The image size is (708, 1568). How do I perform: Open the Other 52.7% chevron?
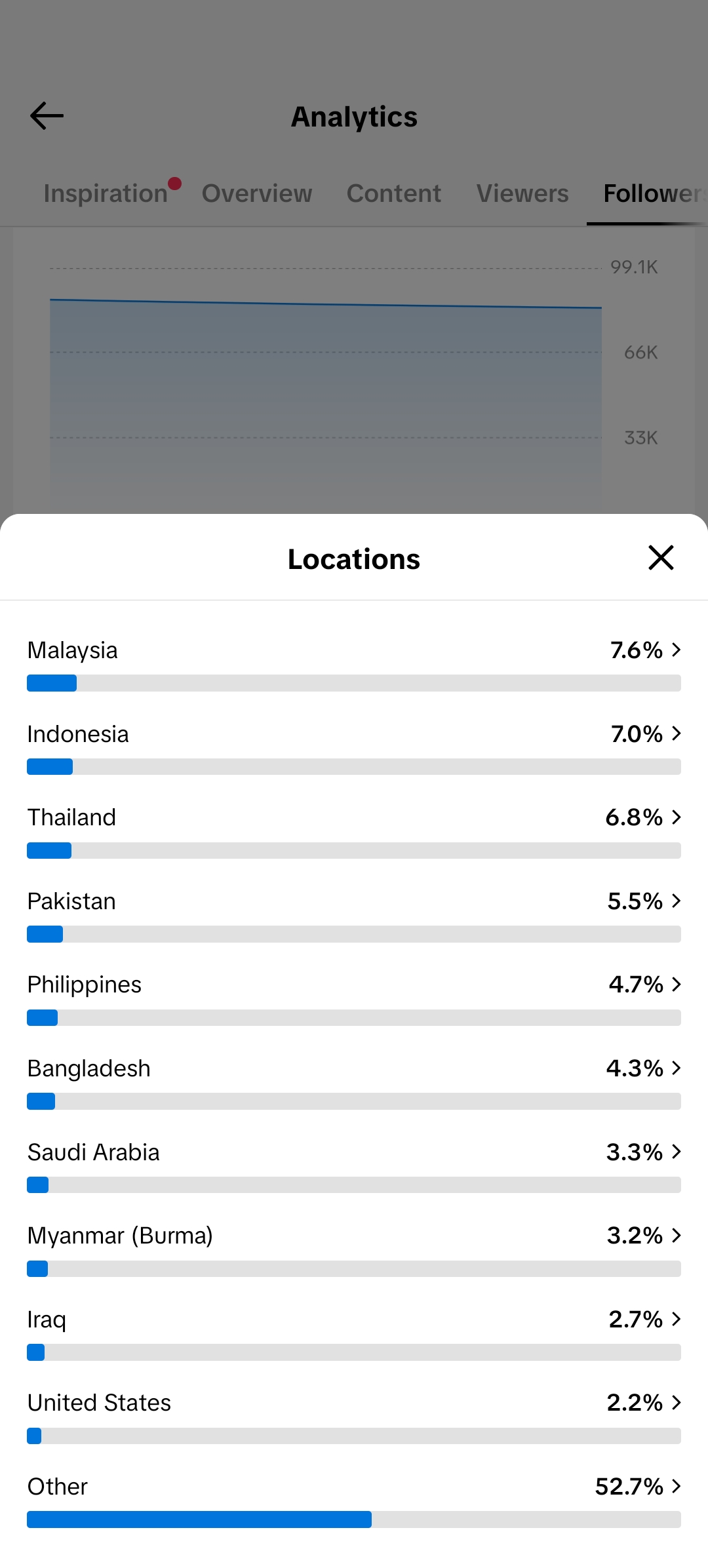(x=677, y=1486)
